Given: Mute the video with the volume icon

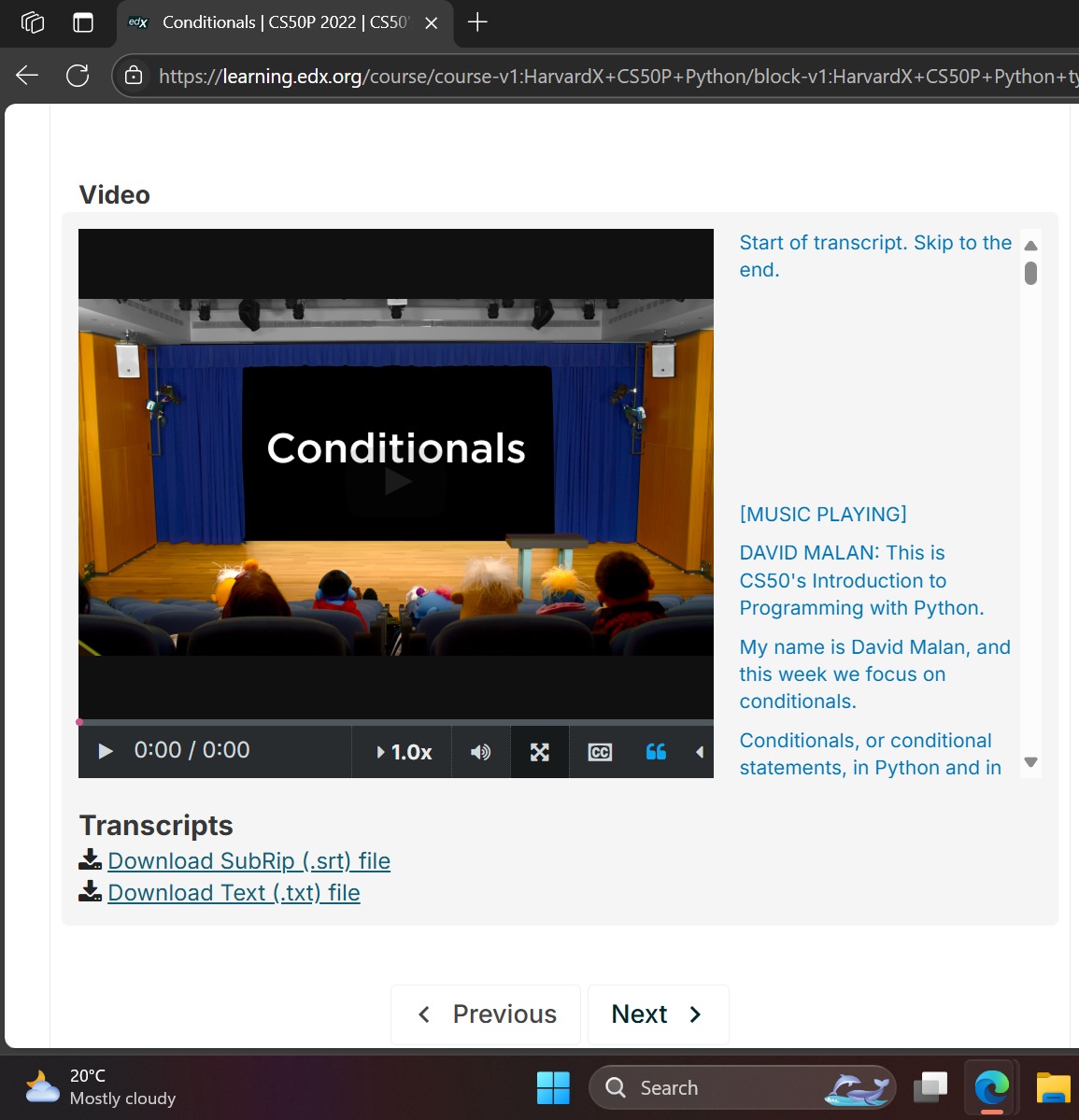Looking at the screenshot, I should [480, 752].
